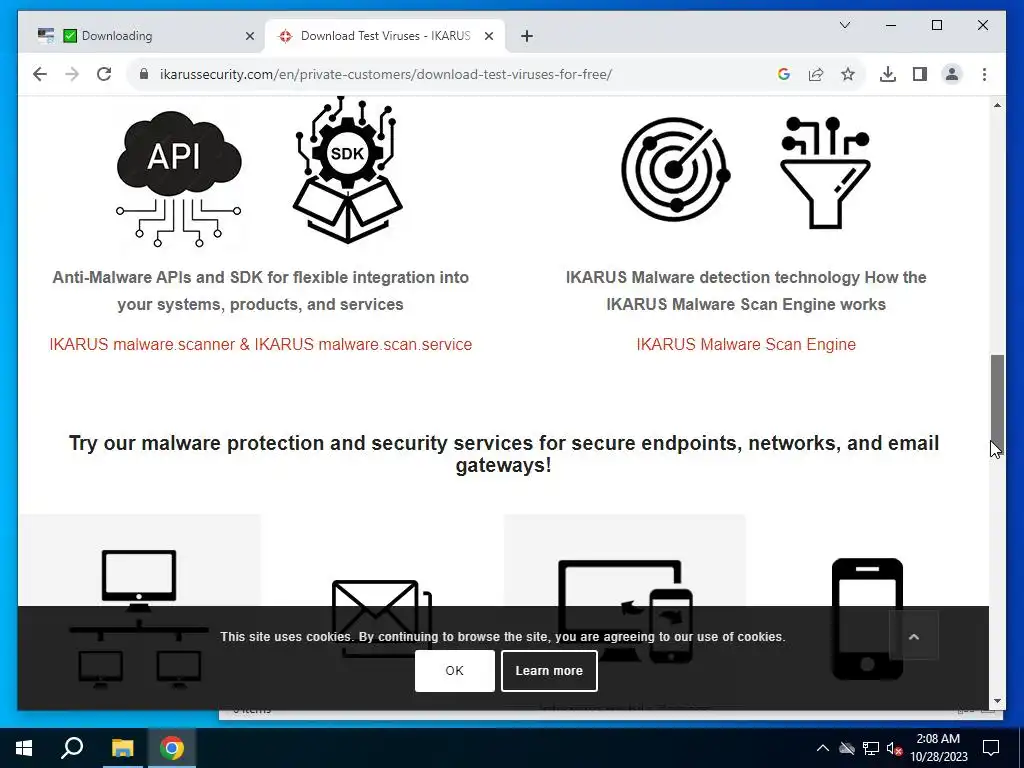Open the Windows Start menu
Viewport: 1024px width, 768px height.
click(24, 748)
